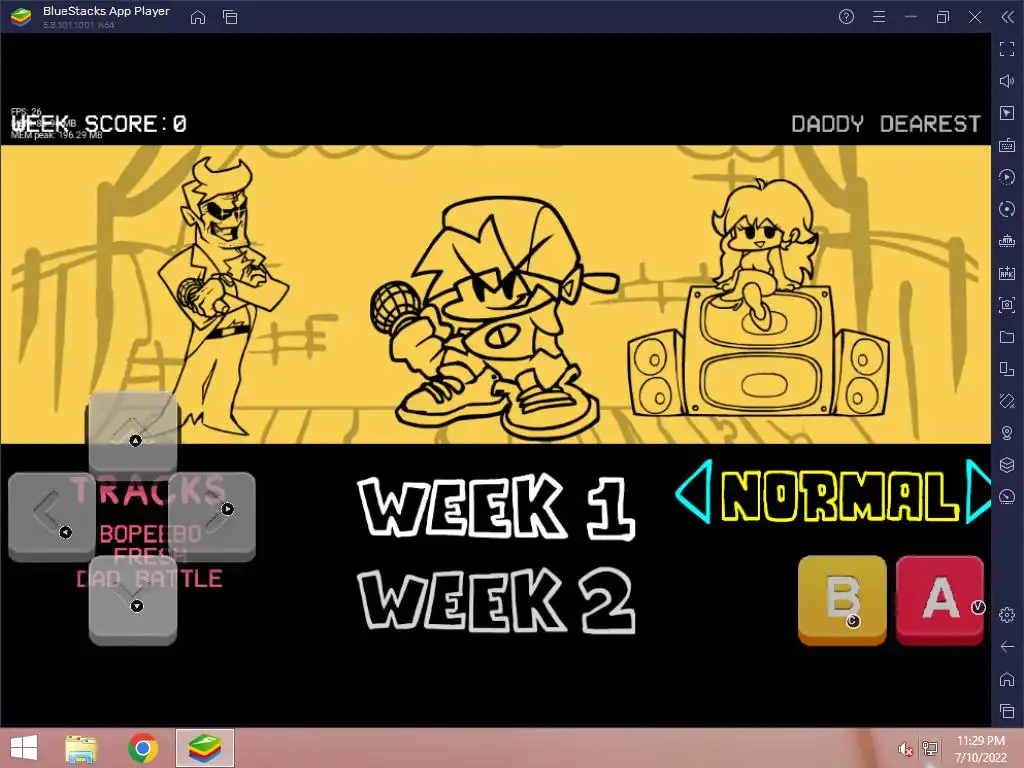Select WEEK 2 in the story menu

497,600
